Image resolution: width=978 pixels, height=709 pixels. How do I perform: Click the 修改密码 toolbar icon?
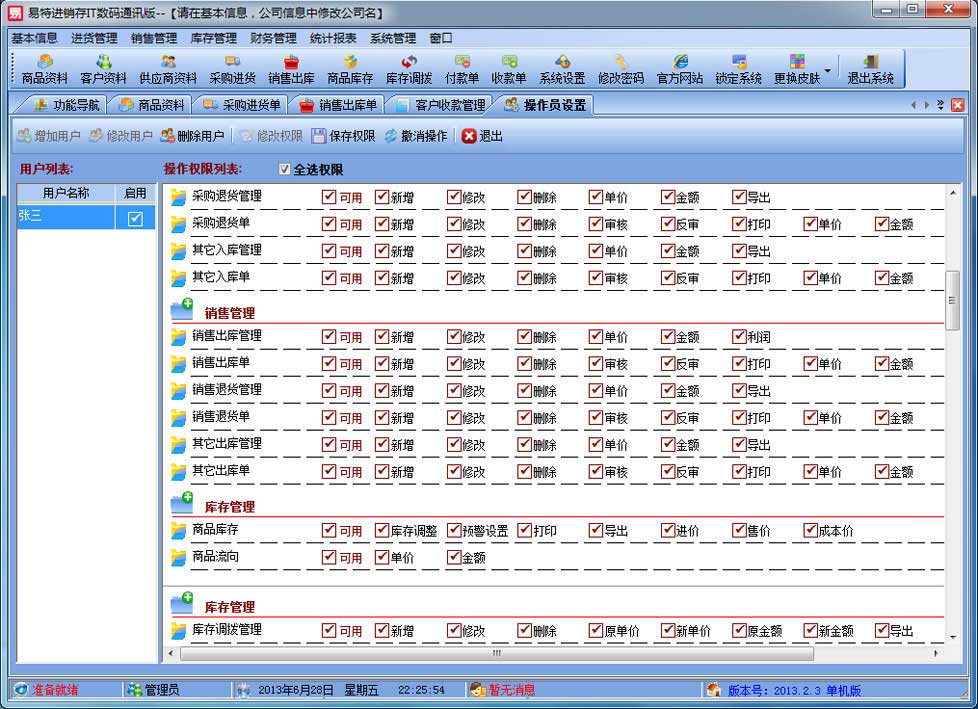621,69
